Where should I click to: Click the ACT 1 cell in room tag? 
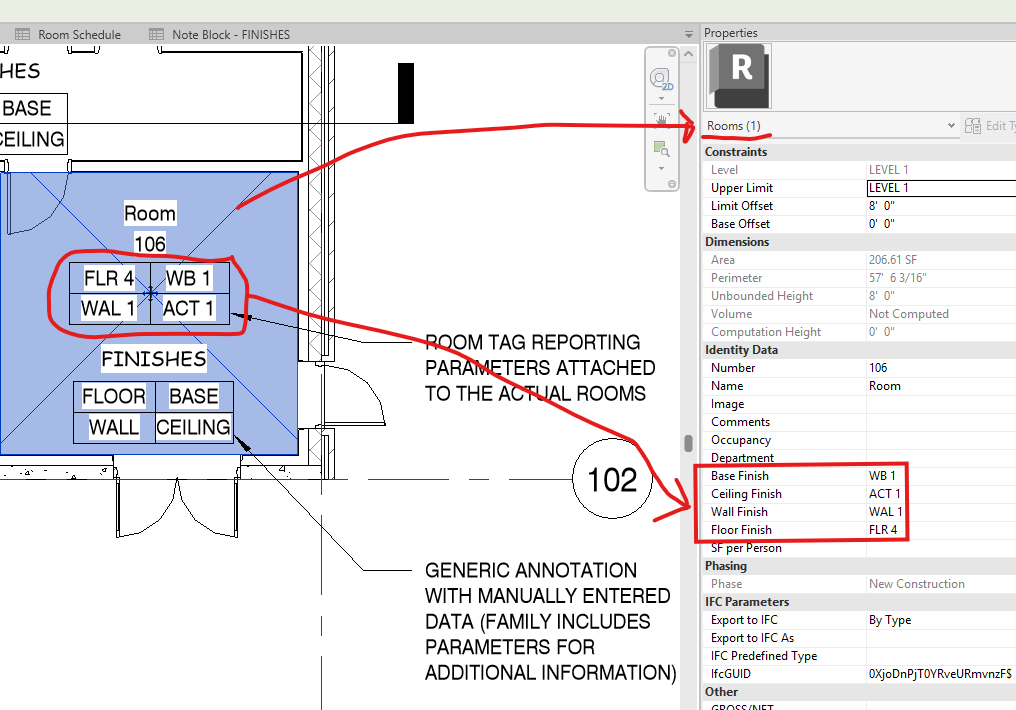[189, 308]
